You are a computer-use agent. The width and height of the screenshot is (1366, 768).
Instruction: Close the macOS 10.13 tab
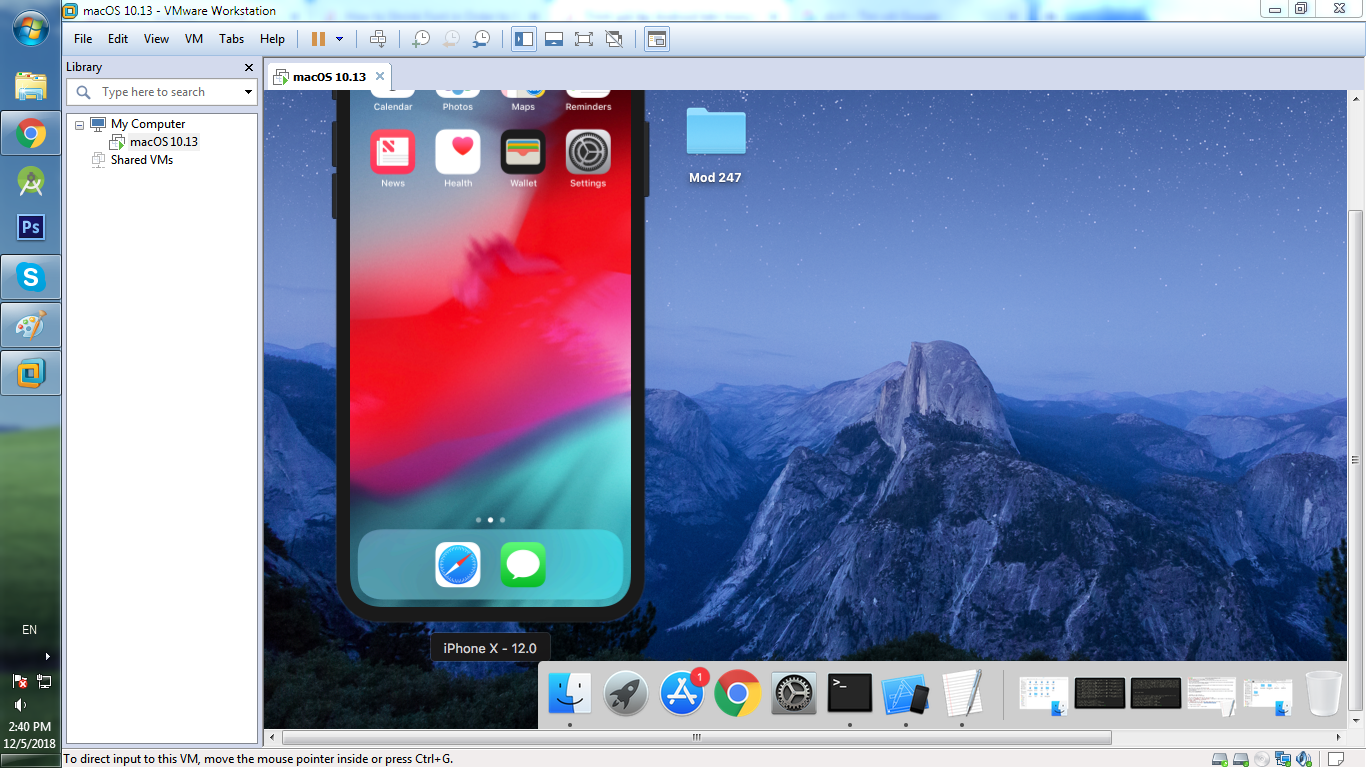[380, 76]
